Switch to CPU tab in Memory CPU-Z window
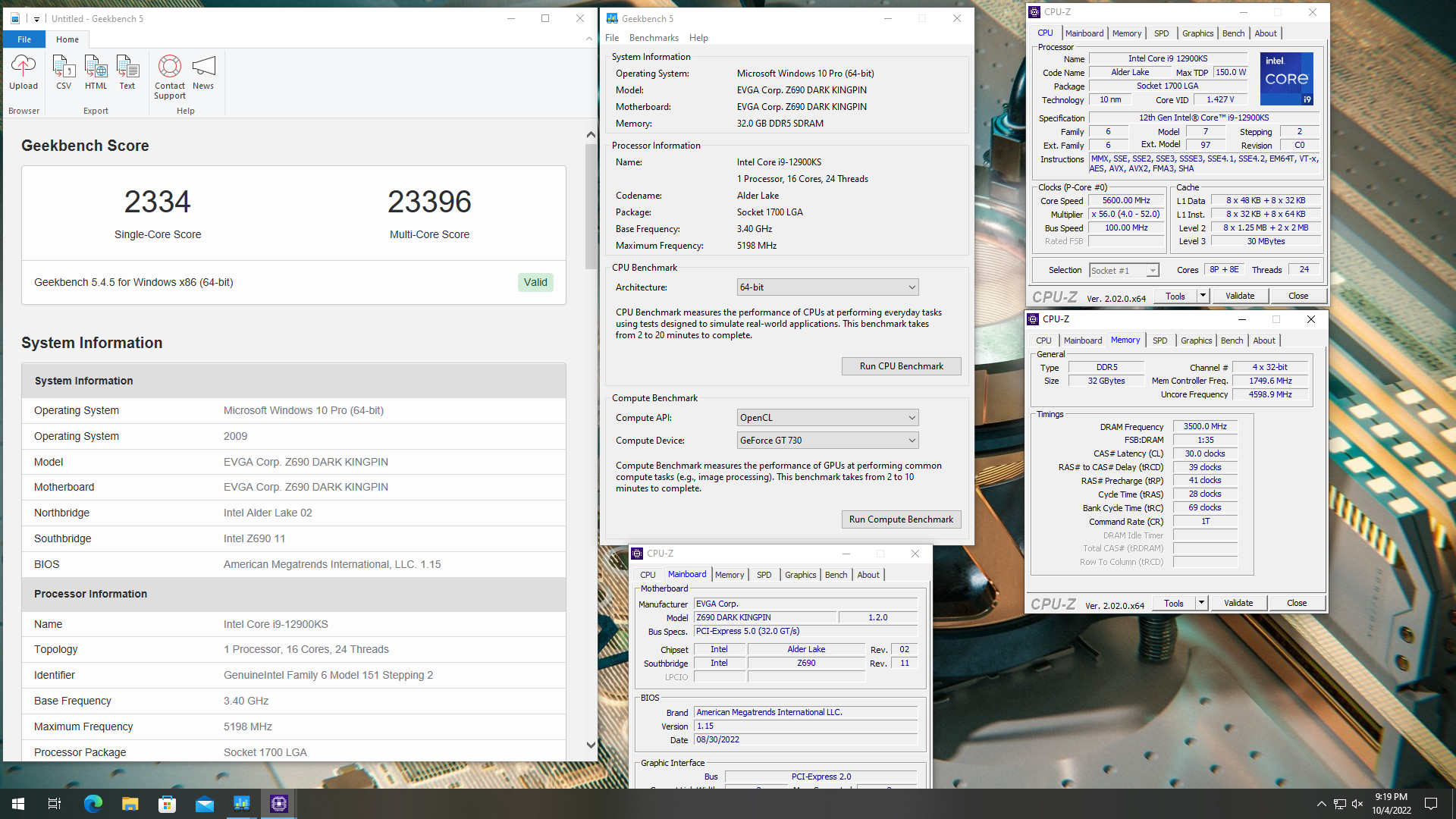 coord(1043,340)
